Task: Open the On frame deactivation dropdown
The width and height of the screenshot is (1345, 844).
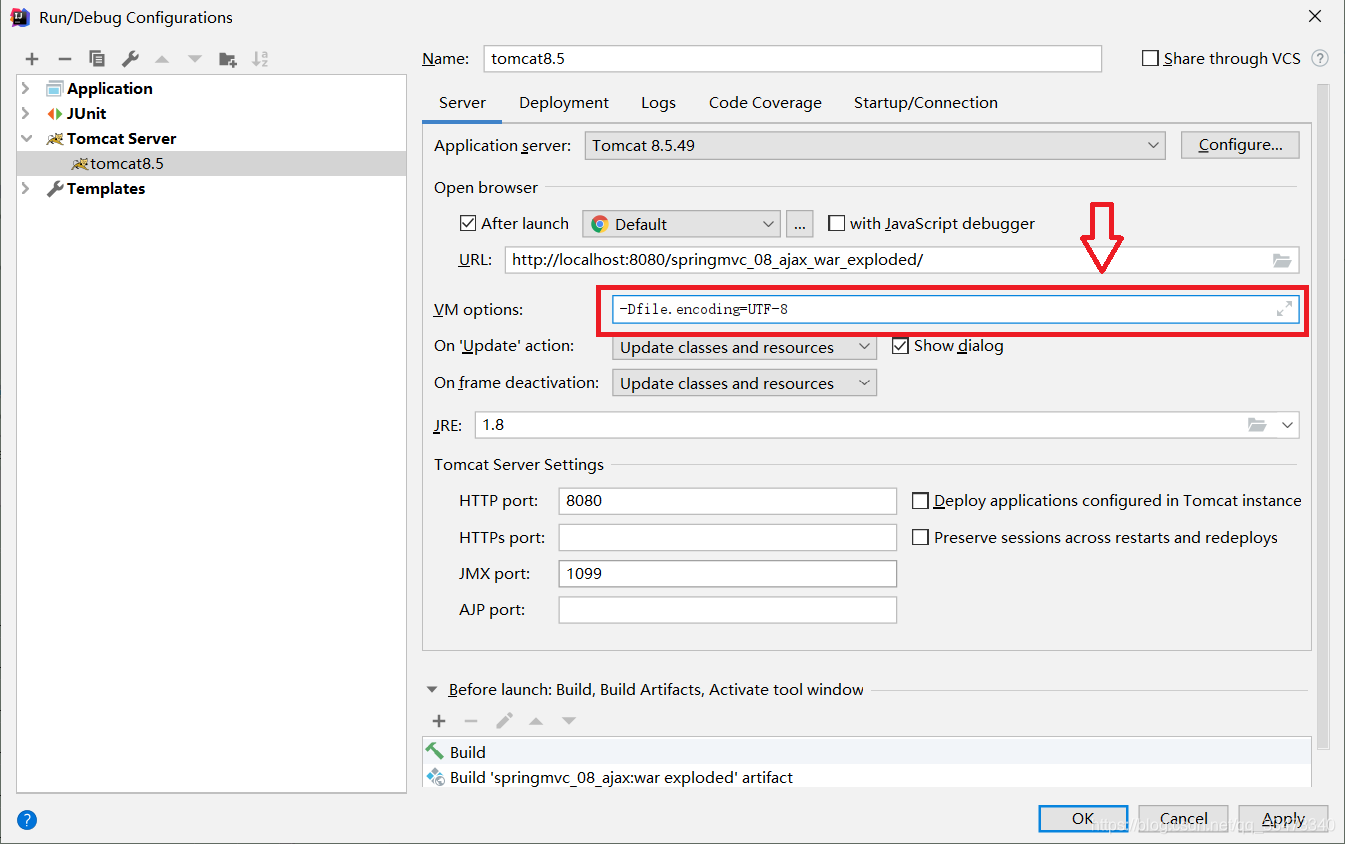Action: 744,383
